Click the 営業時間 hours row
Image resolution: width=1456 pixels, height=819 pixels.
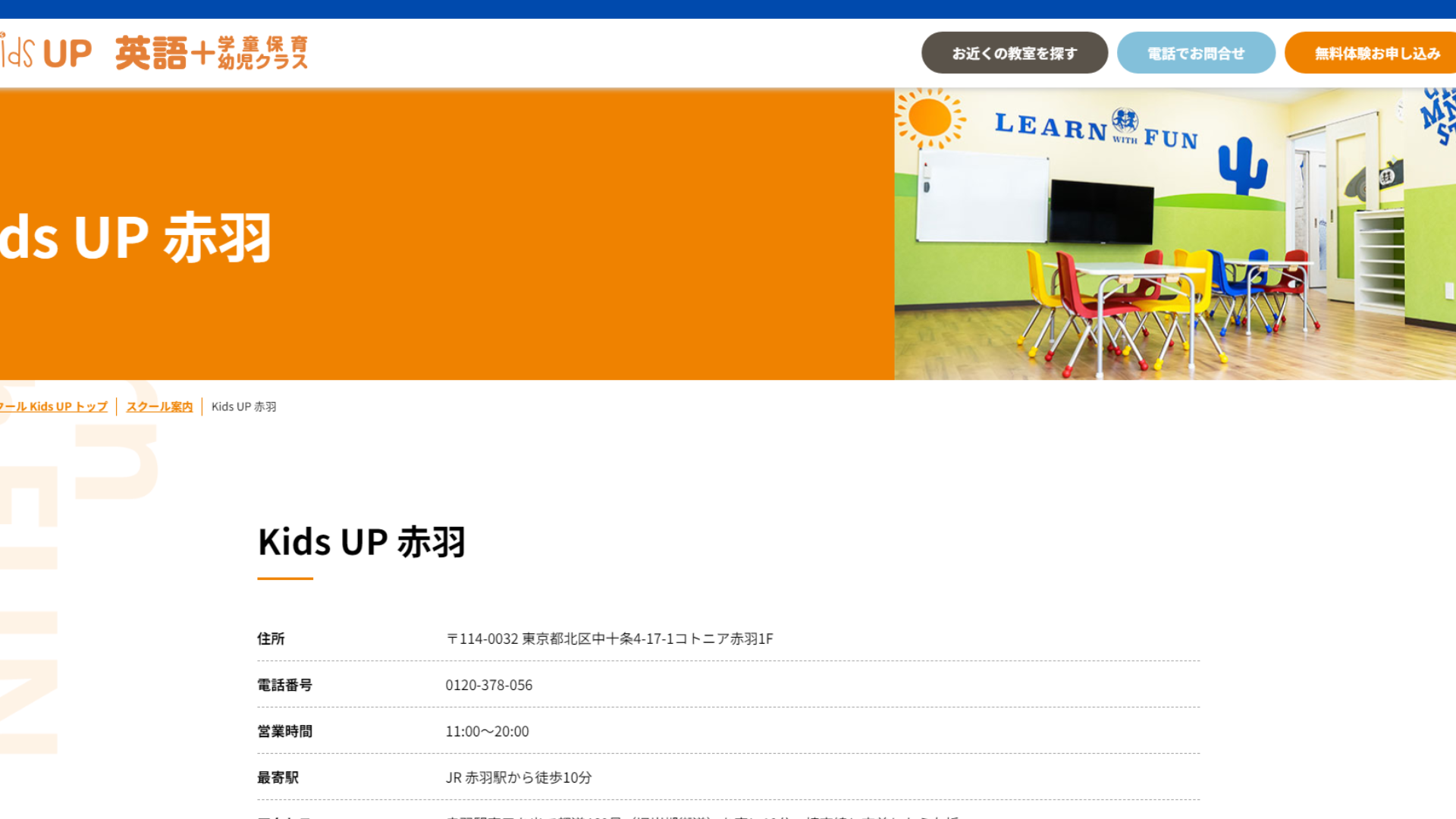285,731
